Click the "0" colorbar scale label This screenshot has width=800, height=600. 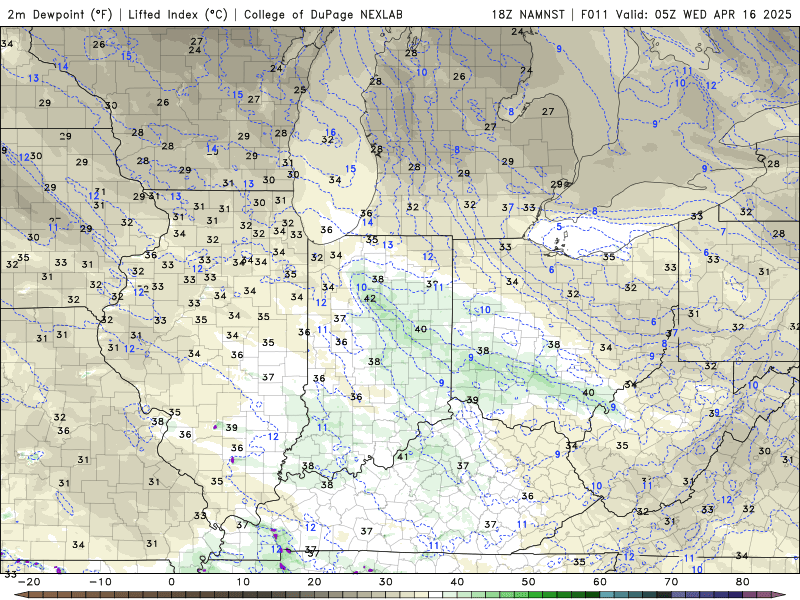coord(171,582)
